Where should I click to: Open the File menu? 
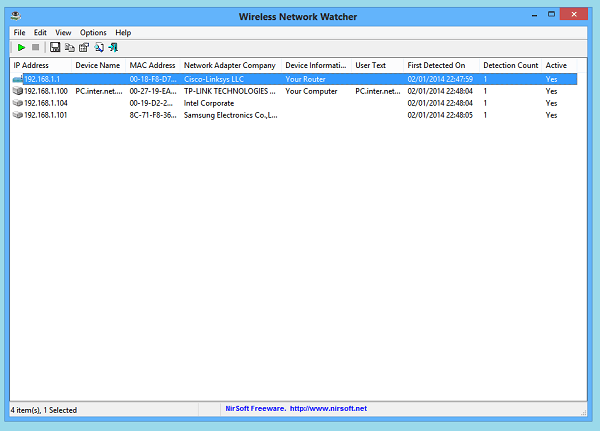point(20,33)
